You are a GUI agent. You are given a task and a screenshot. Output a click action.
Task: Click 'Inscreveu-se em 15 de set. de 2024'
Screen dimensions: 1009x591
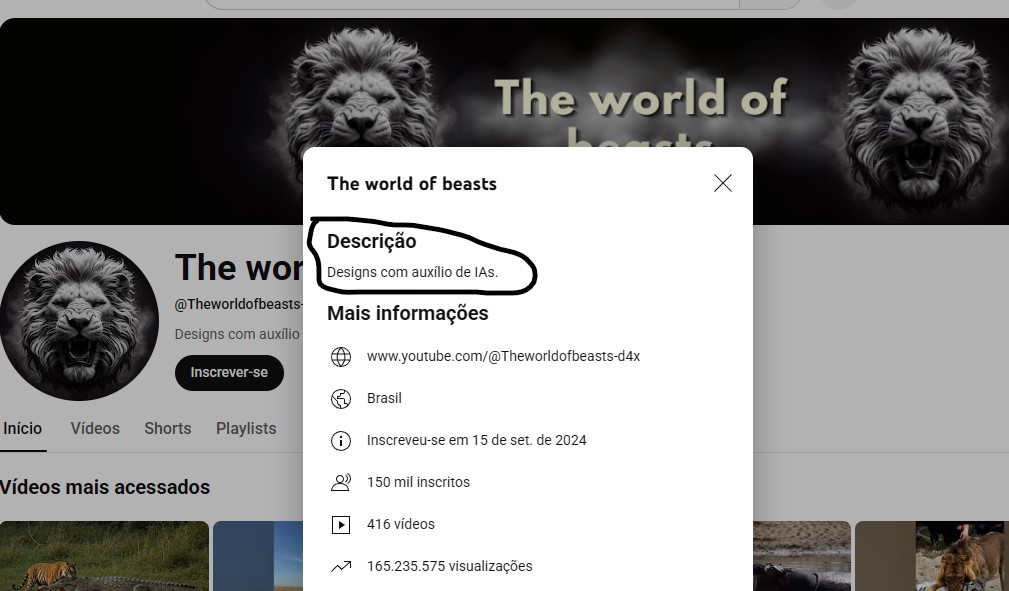tap(477, 440)
